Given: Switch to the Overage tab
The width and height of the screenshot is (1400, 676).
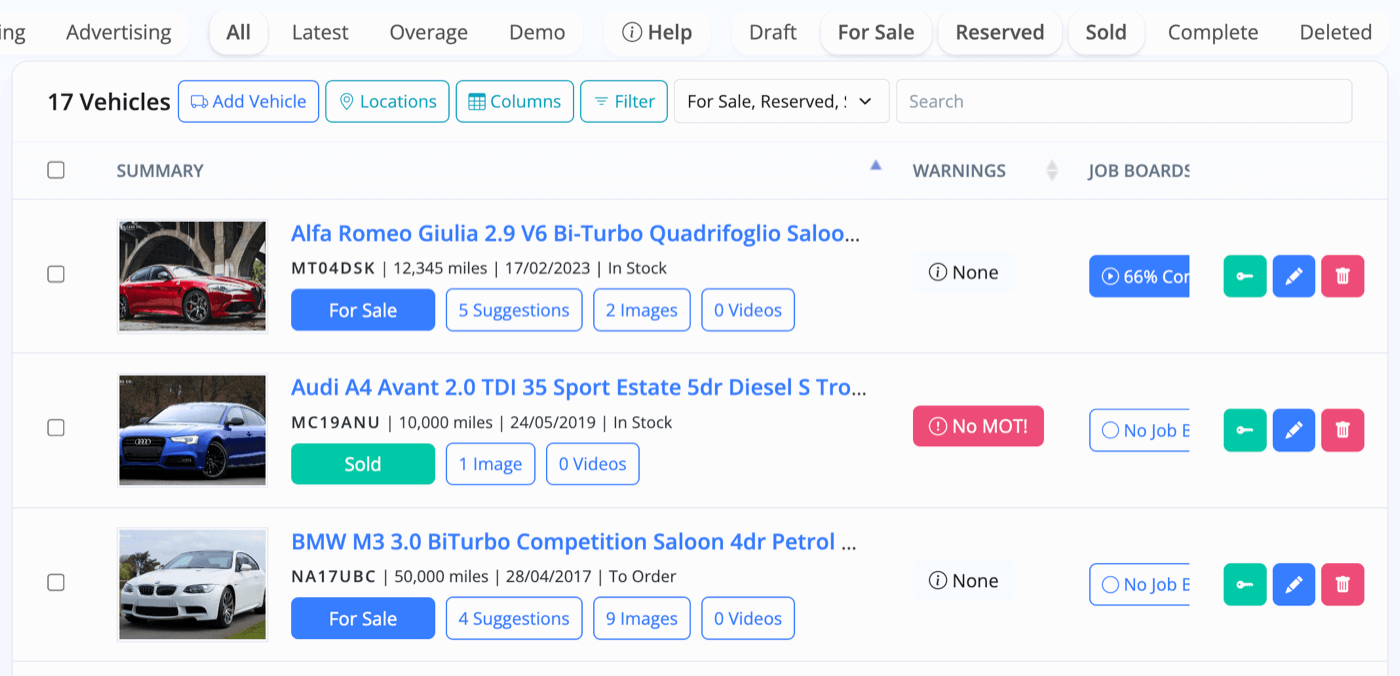Looking at the screenshot, I should [429, 32].
